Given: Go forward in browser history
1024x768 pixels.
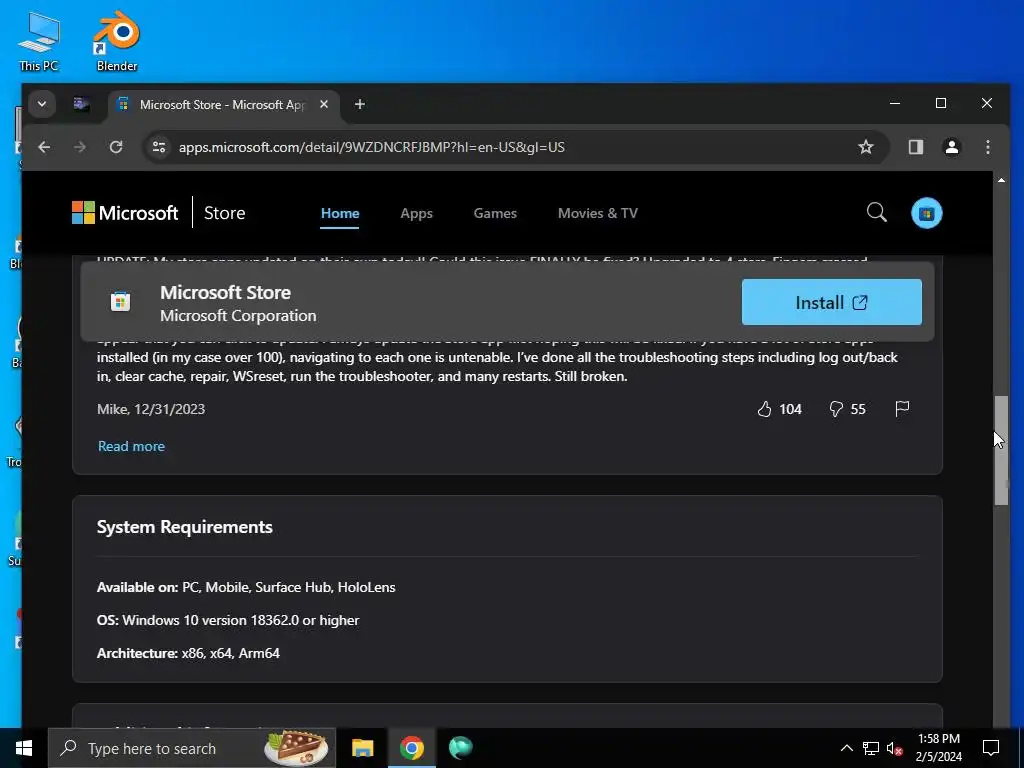Looking at the screenshot, I should (x=80, y=147).
